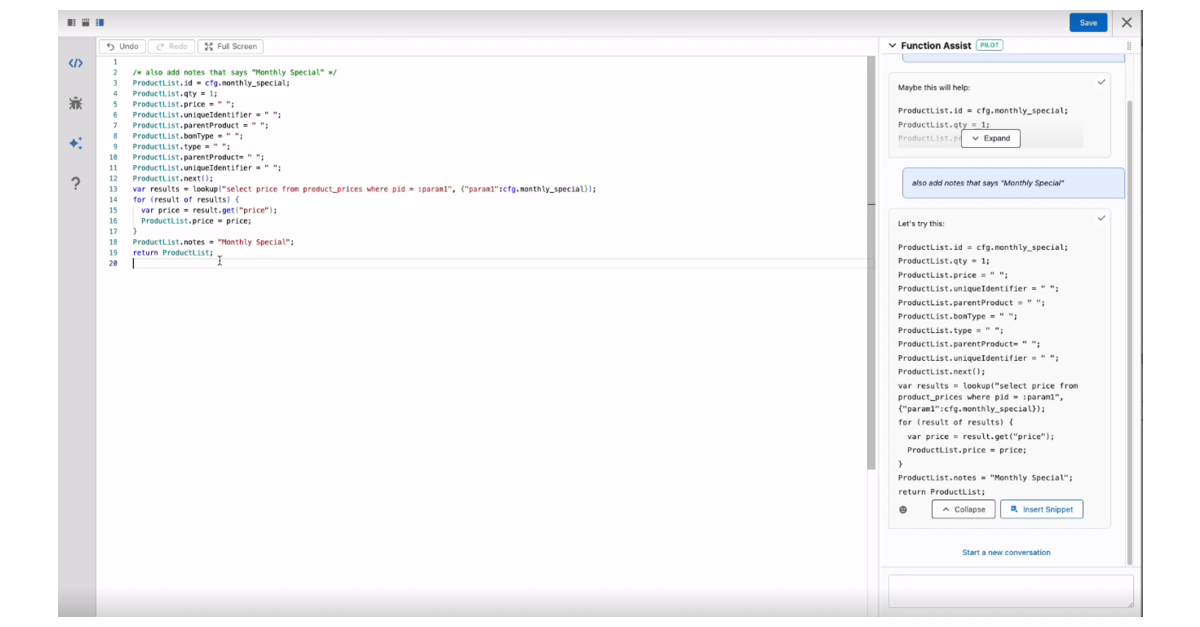Open Function Assist sparkle icon in sidebar
Screen dimensions: 1200x627
click(76, 143)
